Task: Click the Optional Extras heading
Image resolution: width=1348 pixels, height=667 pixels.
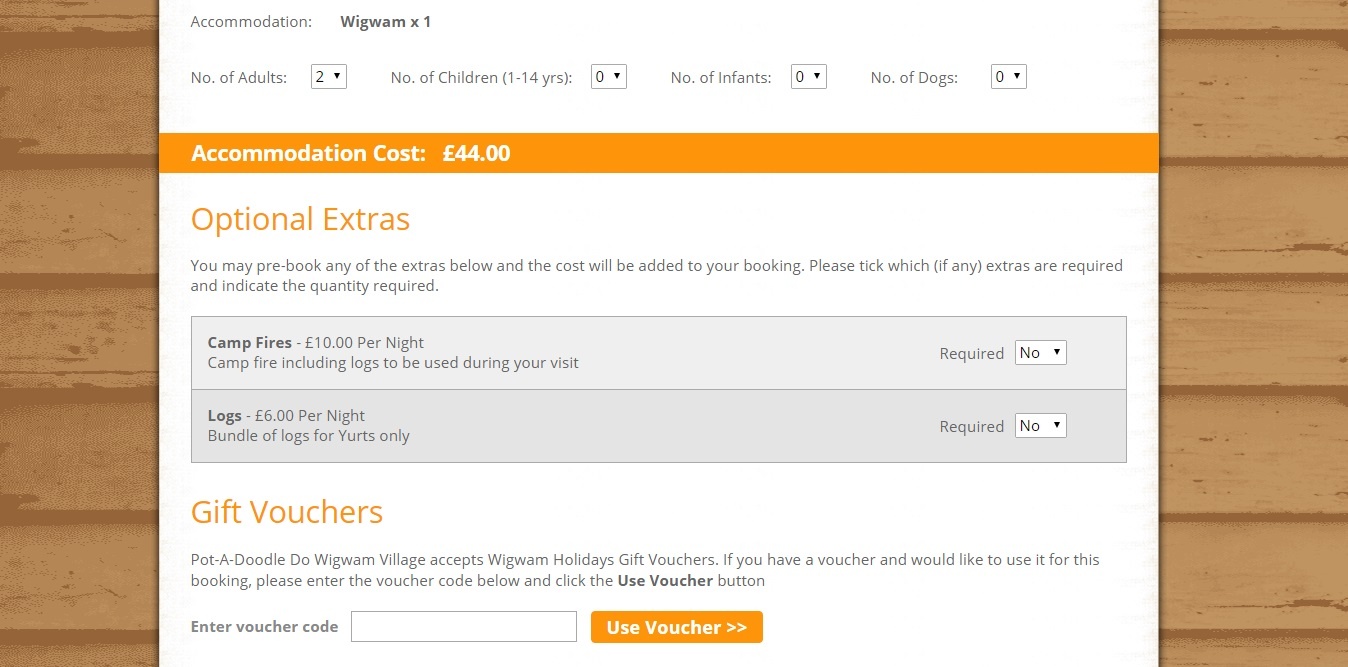Action: click(x=301, y=219)
